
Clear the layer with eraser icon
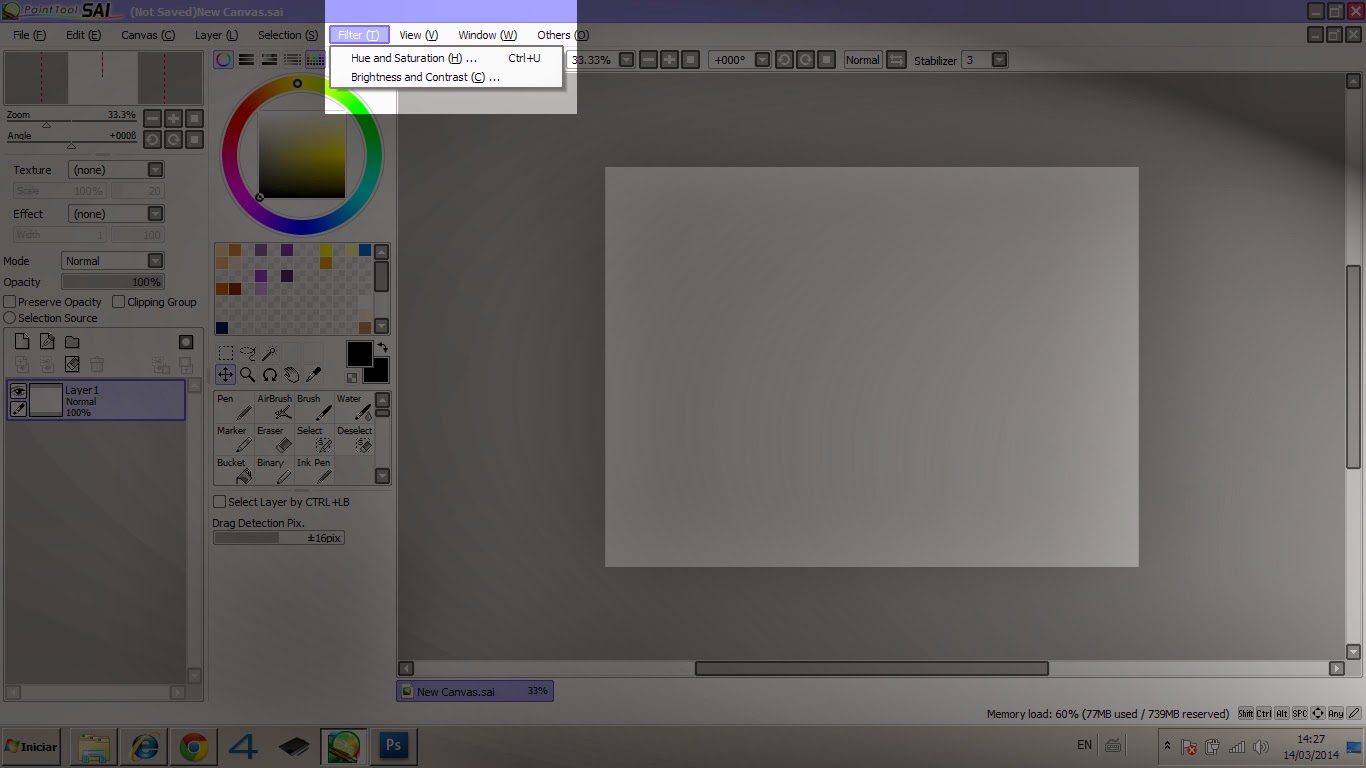click(x=72, y=365)
